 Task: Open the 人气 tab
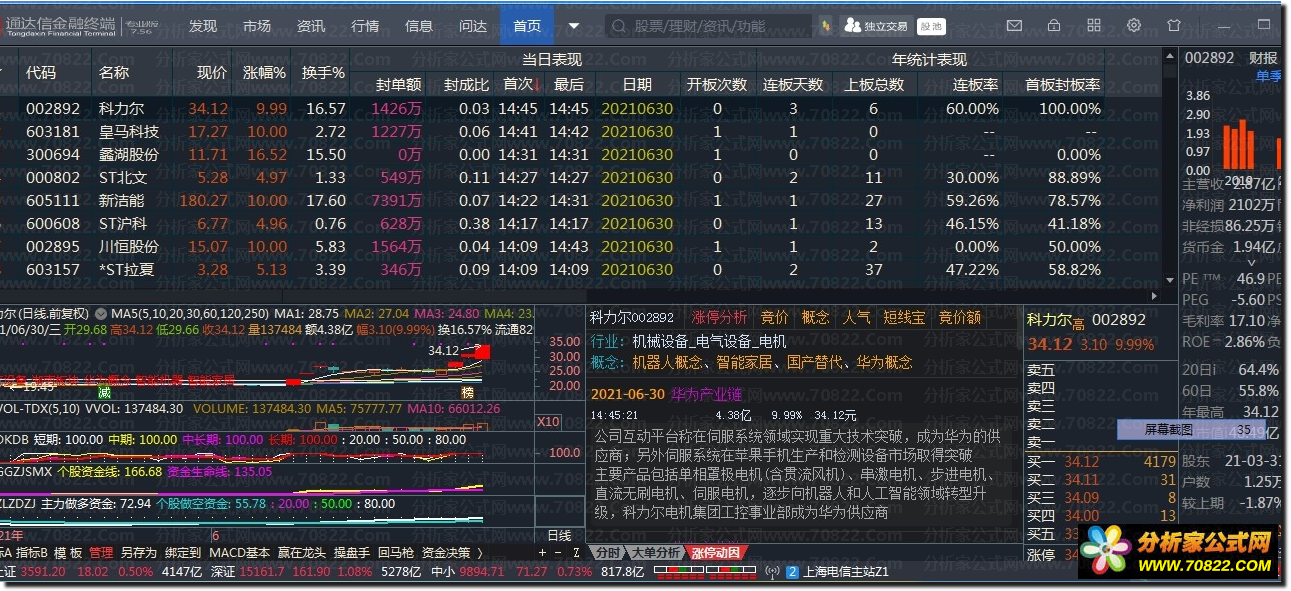pos(856,317)
